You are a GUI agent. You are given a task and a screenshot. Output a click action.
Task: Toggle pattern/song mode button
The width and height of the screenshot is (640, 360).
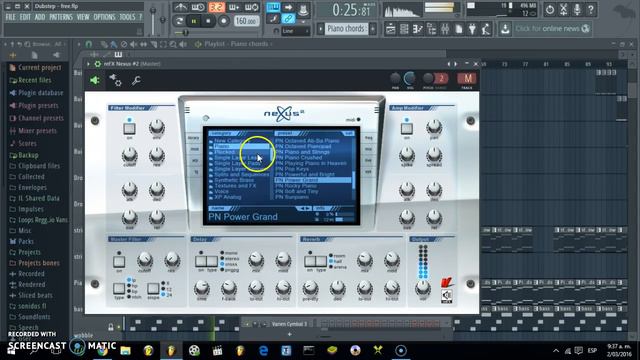[179, 21]
